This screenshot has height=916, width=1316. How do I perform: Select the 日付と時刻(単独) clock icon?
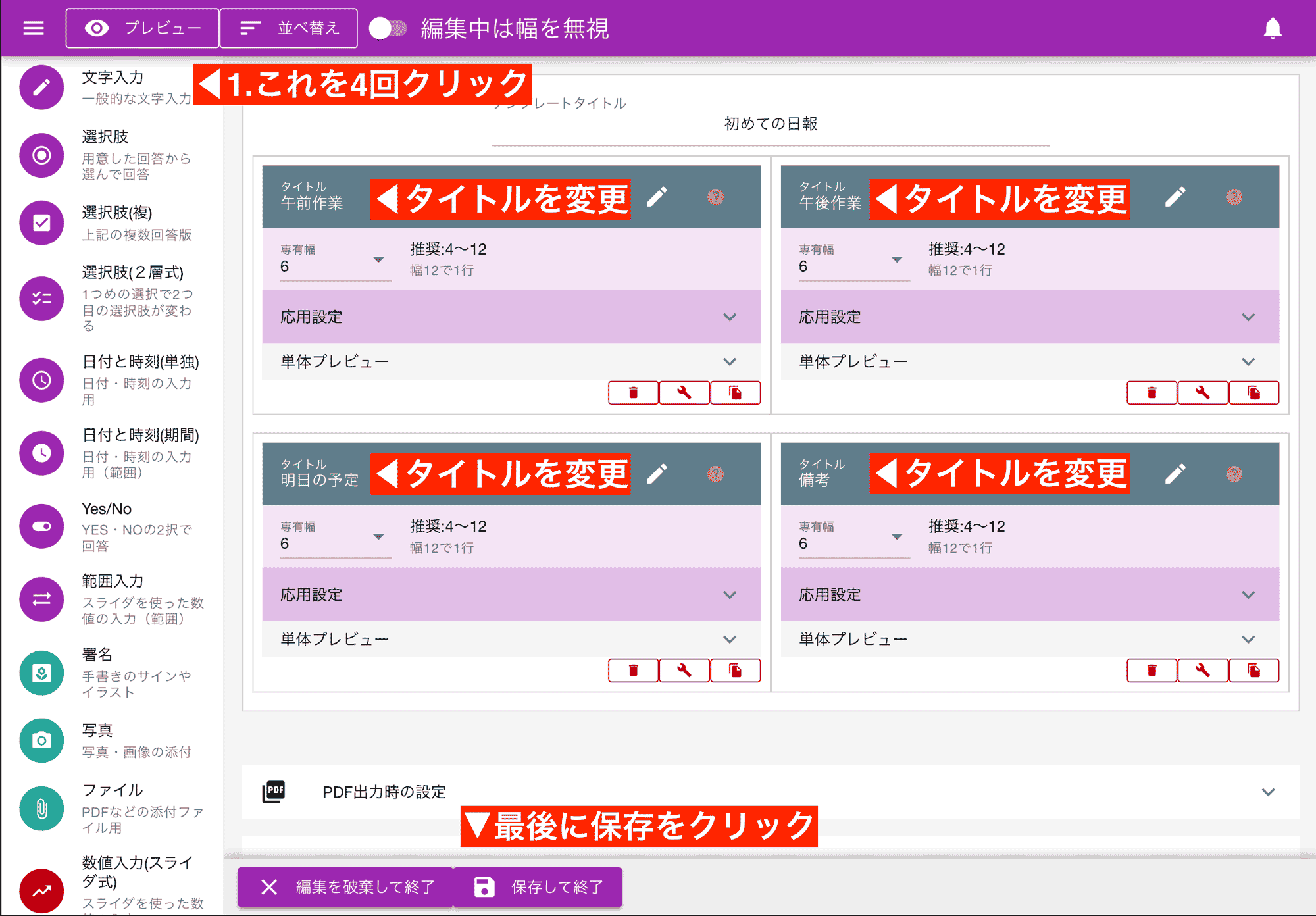pyautogui.click(x=41, y=380)
